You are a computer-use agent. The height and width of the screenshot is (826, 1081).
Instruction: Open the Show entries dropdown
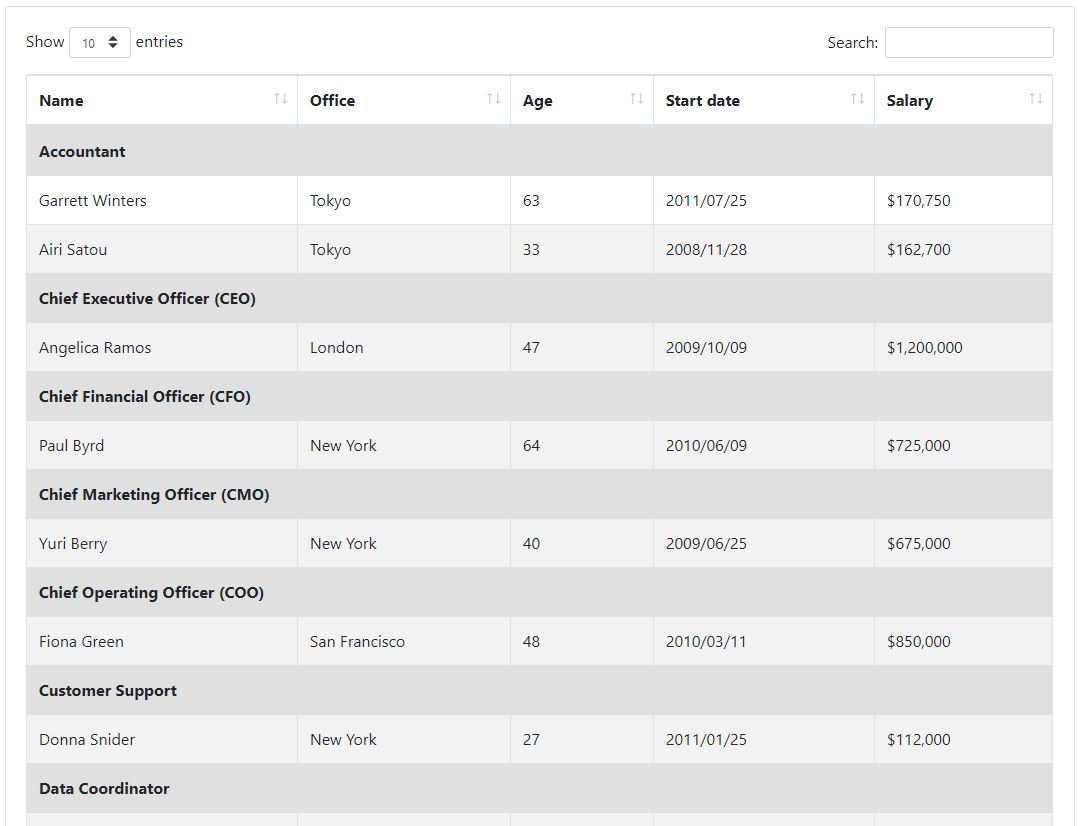[100, 43]
